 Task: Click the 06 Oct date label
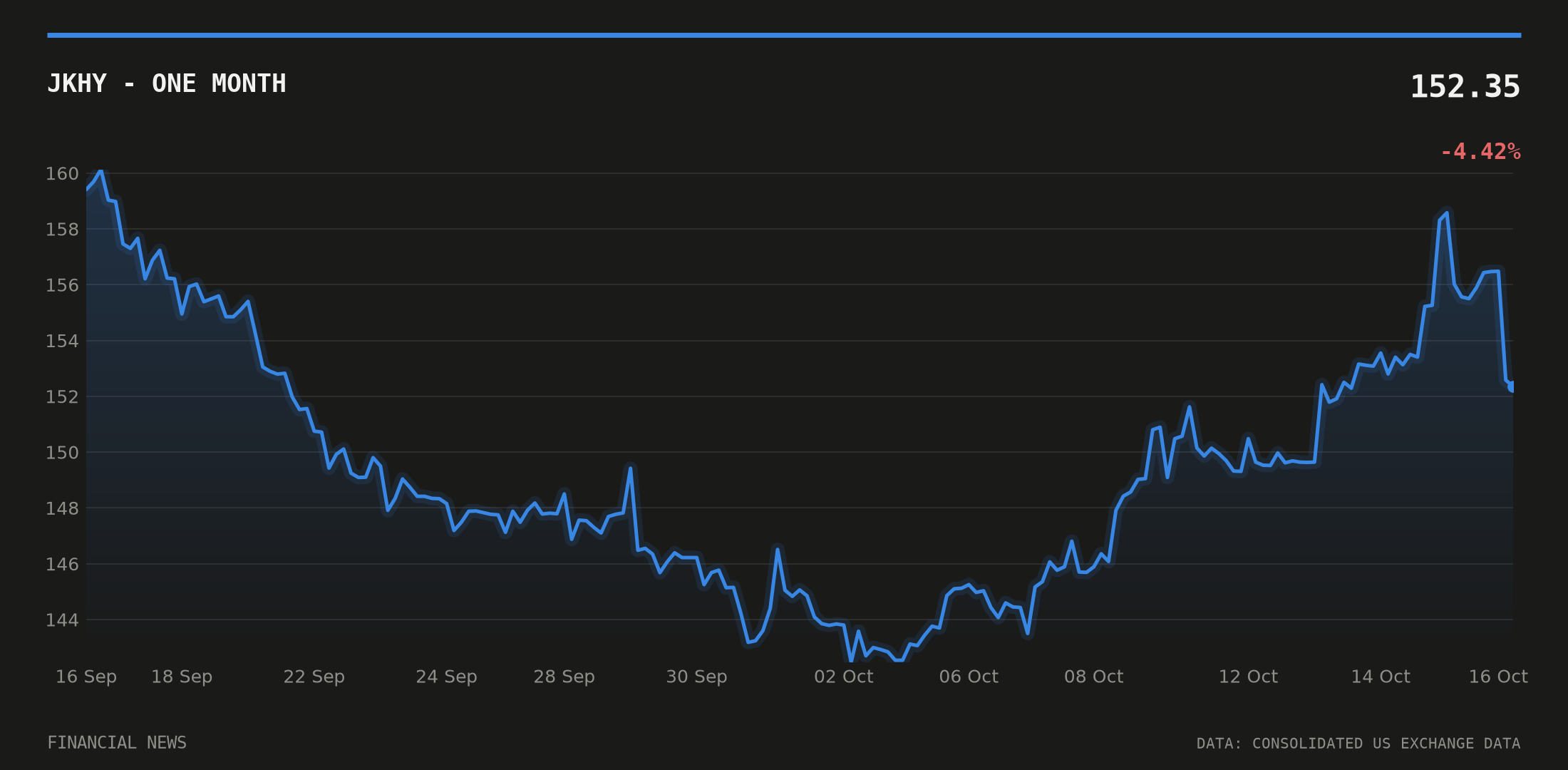(x=969, y=677)
